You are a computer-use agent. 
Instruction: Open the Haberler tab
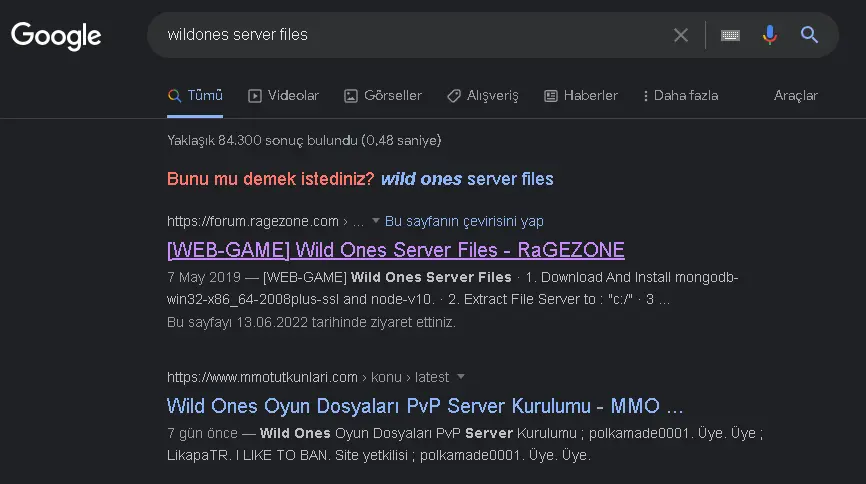coord(580,96)
